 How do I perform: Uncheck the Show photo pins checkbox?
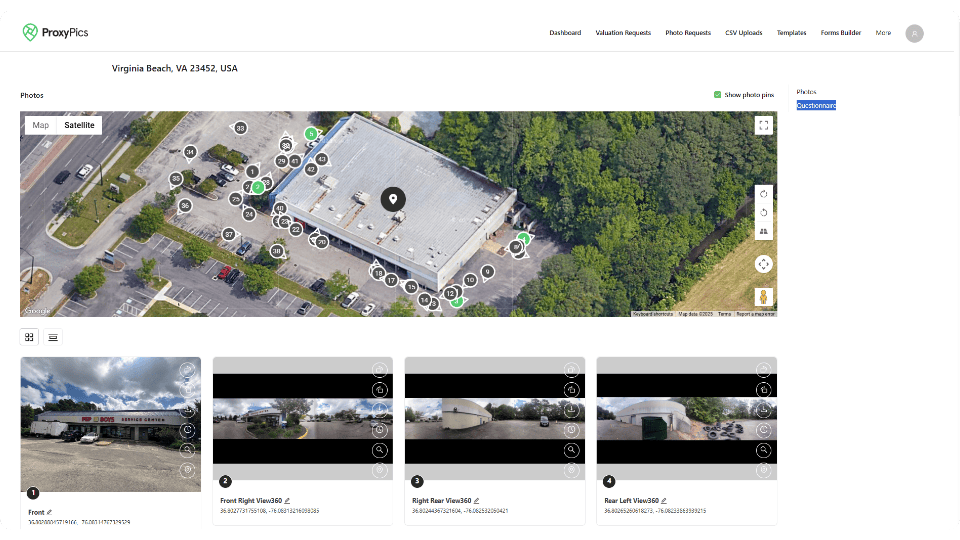click(x=718, y=95)
